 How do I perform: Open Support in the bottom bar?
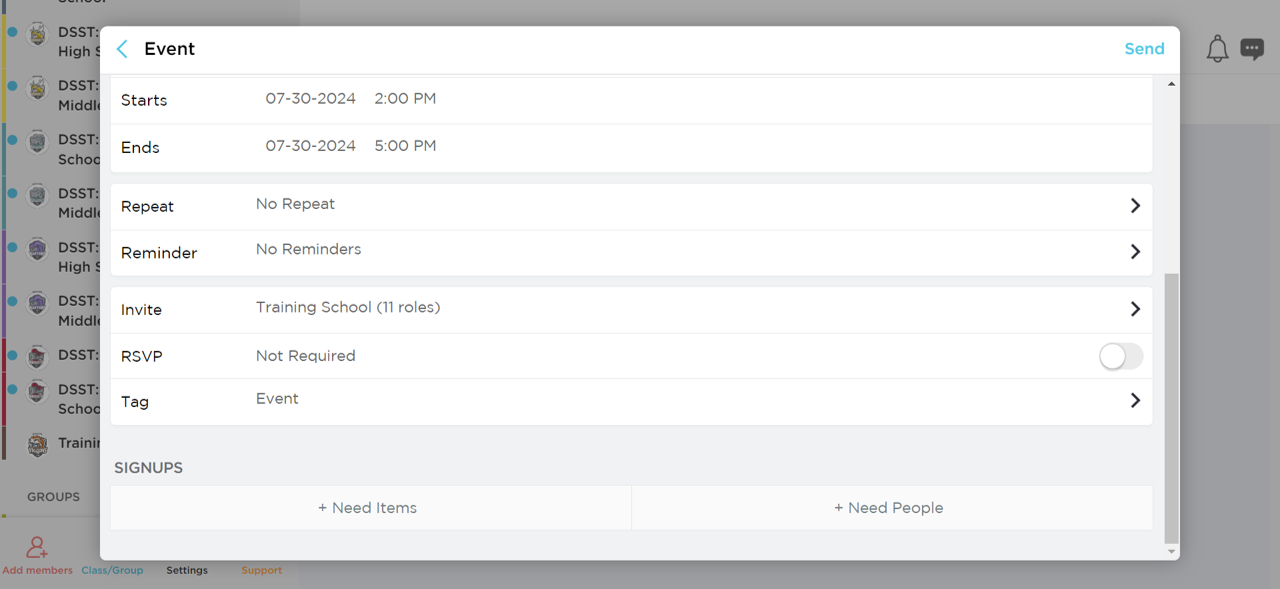[261, 571]
